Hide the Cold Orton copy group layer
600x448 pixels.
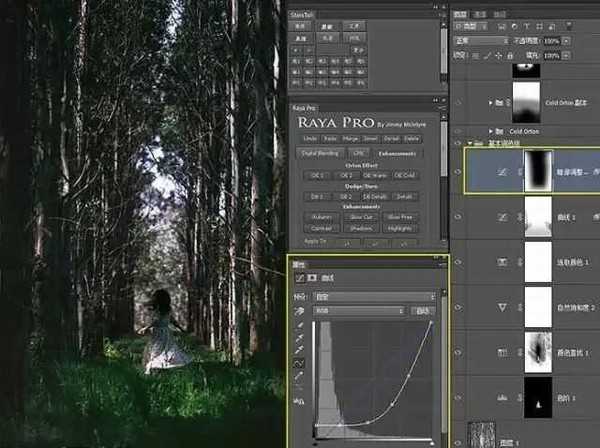point(459,101)
